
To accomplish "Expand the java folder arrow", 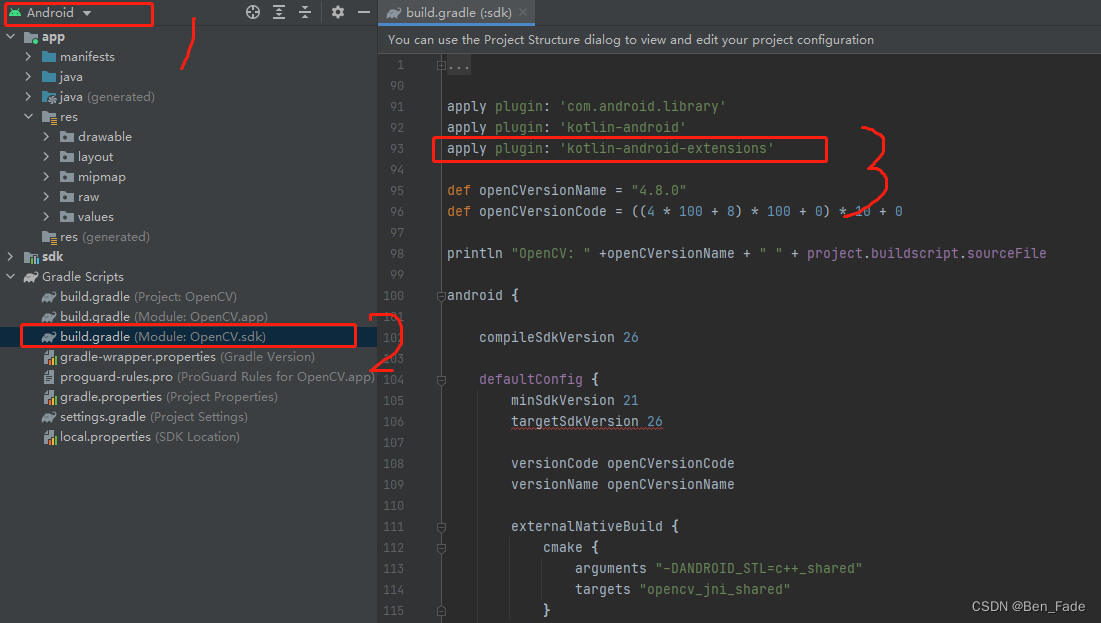I will coord(28,77).
